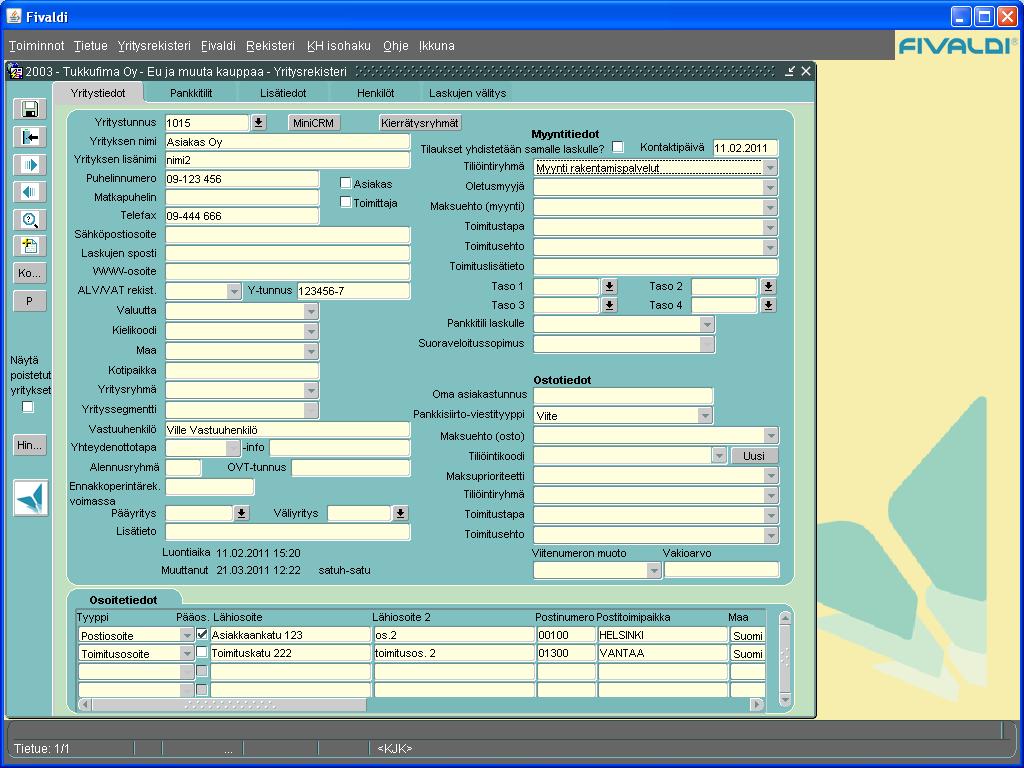
Task: Open Taso 2 lookup arrow button
Action: [768, 286]
